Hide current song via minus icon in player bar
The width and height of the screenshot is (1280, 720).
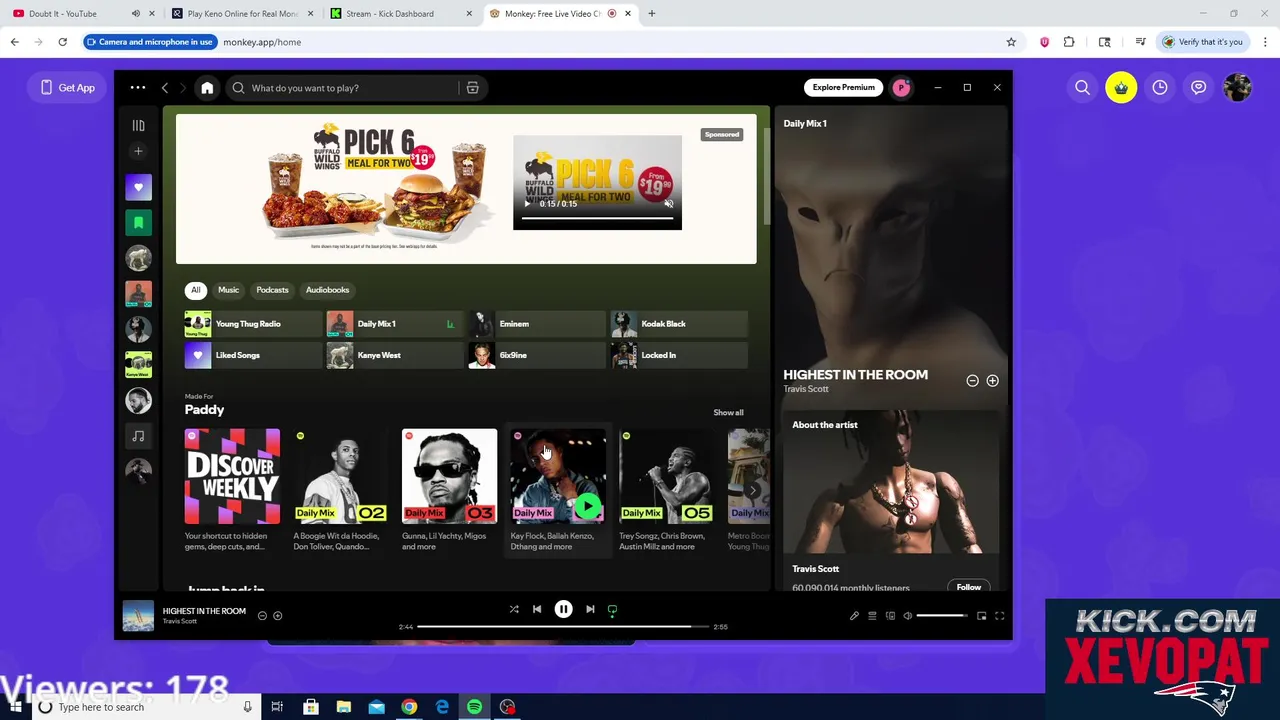click(262, 616)
